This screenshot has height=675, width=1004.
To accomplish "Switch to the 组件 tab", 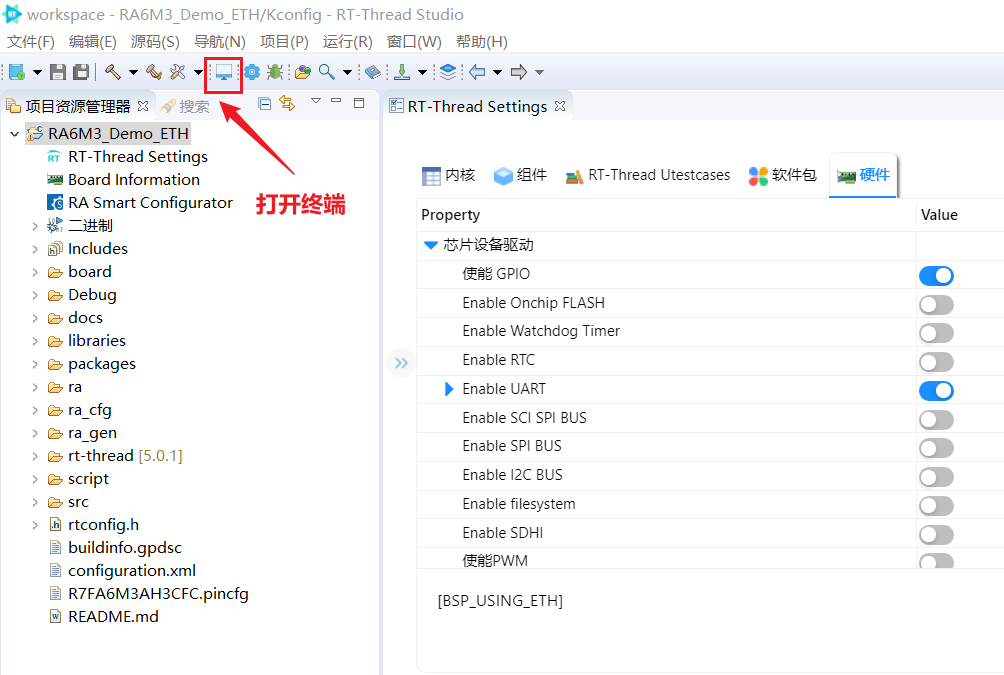I will (520, 175).
